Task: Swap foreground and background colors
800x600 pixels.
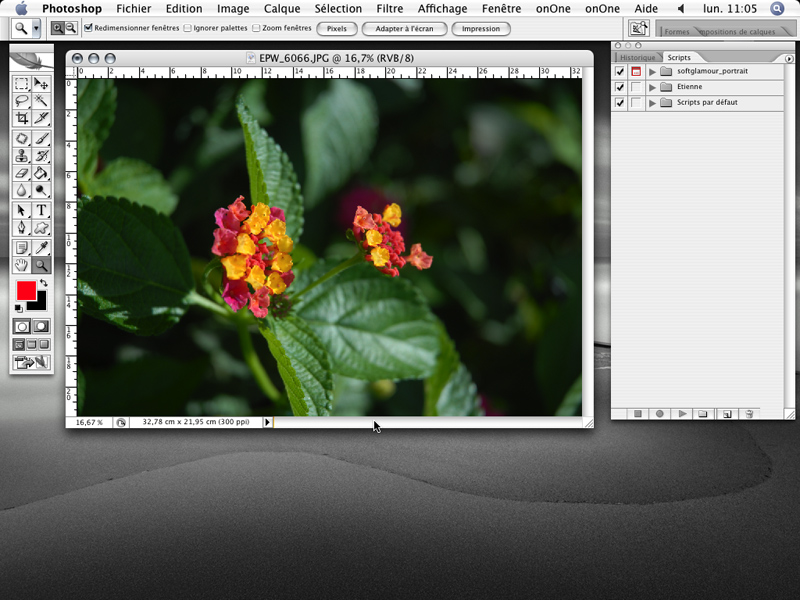Action: tap(44, 283)
